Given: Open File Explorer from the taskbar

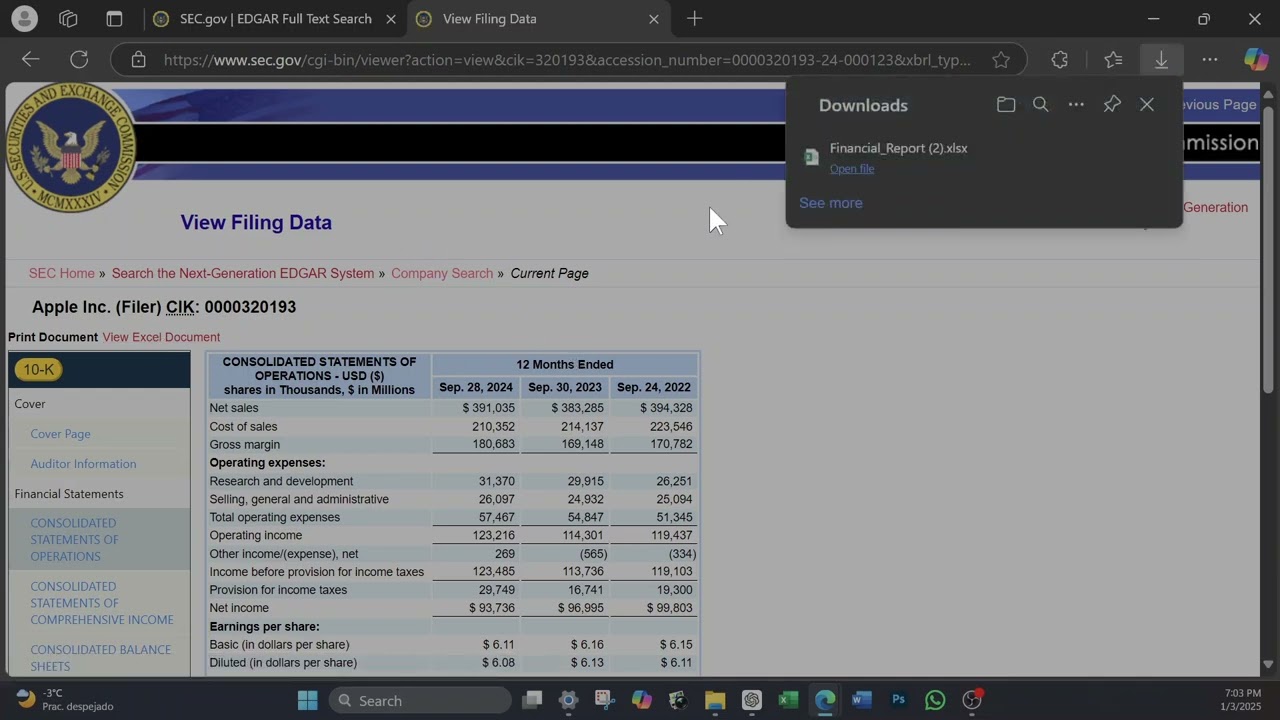Looking at the screenshot, I should point(715,700).
